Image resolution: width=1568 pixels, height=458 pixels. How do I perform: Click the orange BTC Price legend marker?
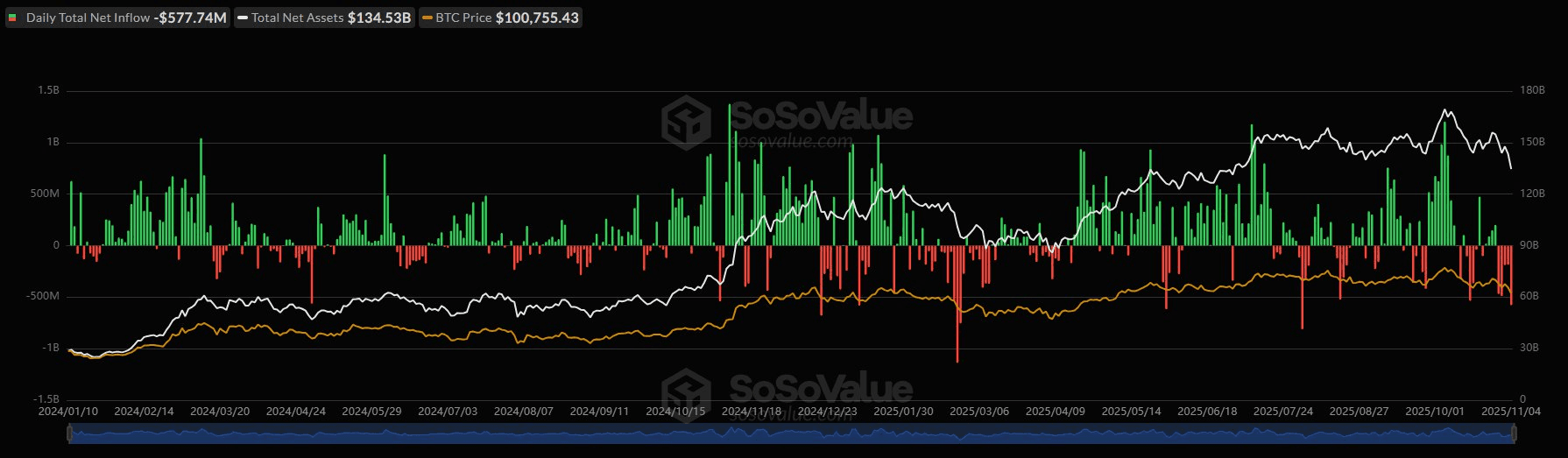(x=427, y=18)
